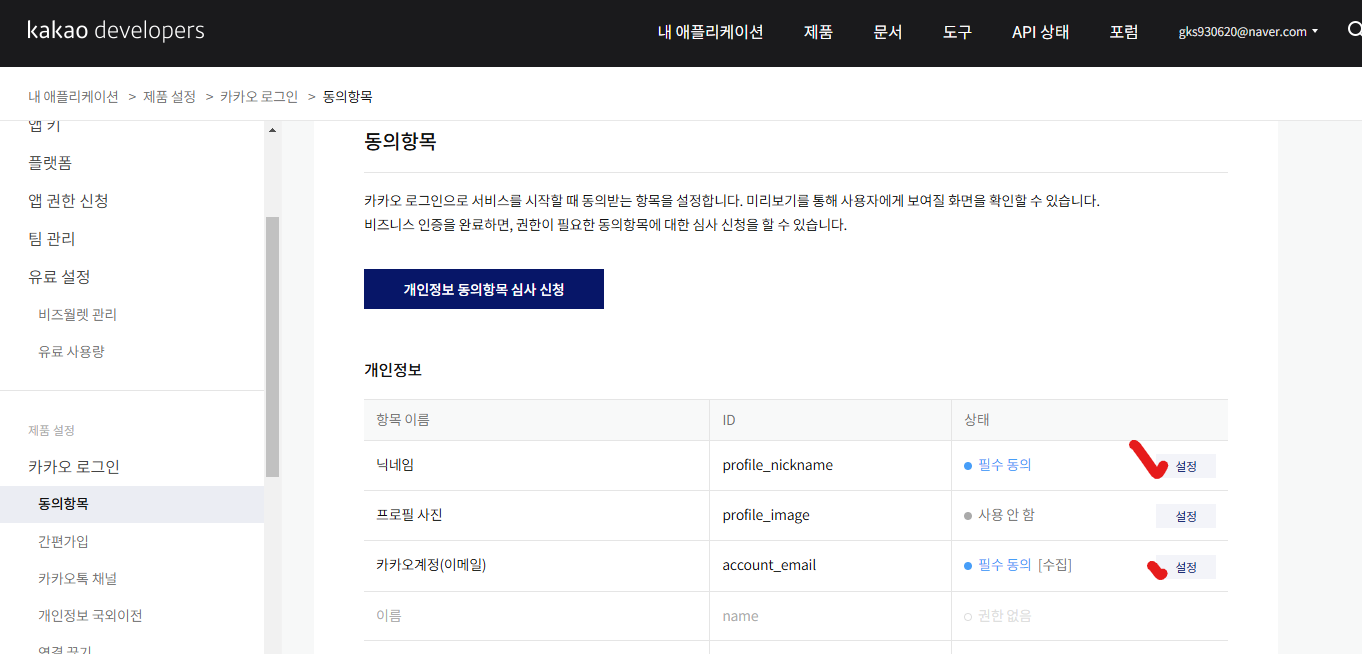Expand the gks930620@naver.com account dropdown

[x=1248, y=32]
